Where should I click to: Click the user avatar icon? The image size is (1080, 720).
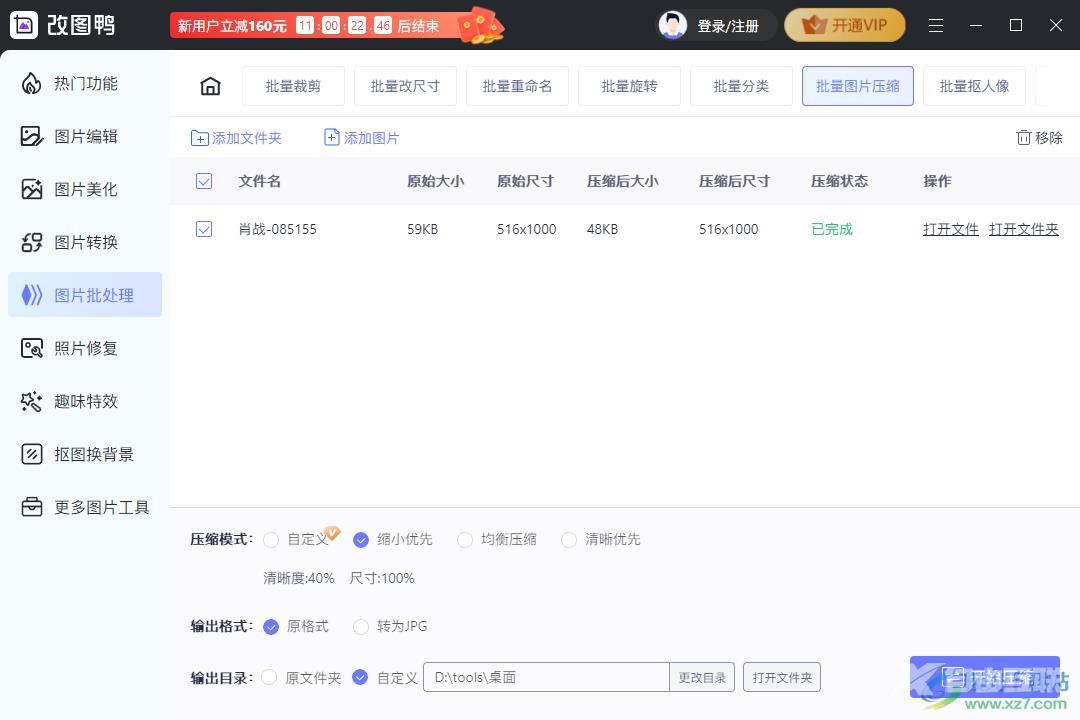[672, 25]
